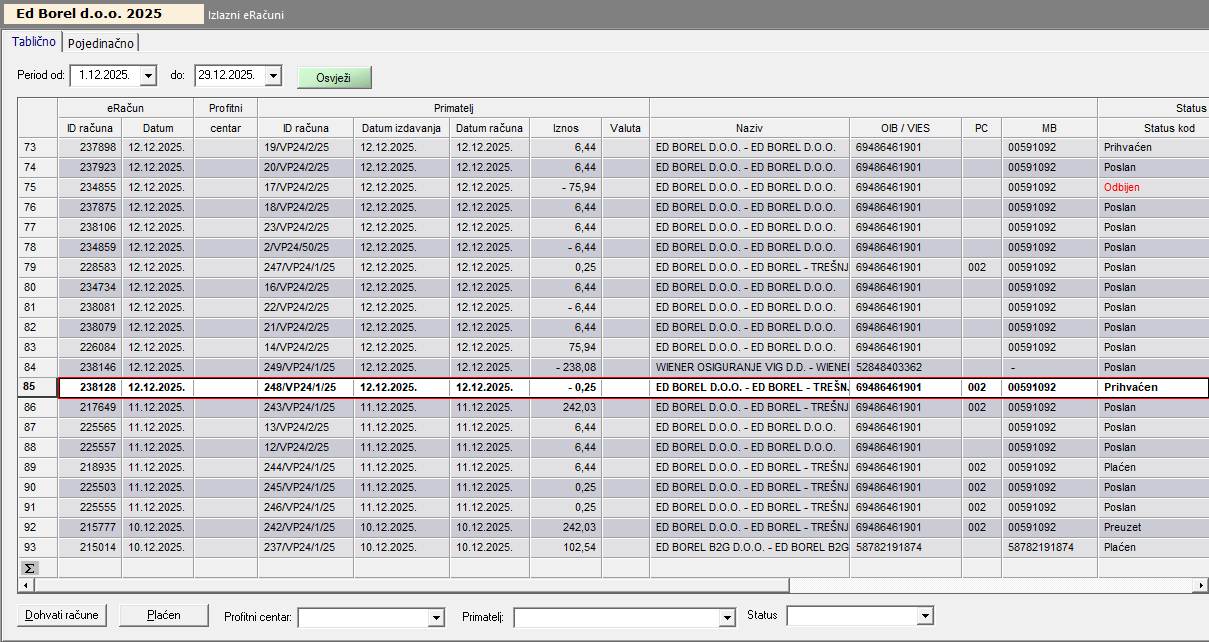Click the Plaćen button at the bottom
The height and width of the screenshot is (642, 1209).
point(164,615)
